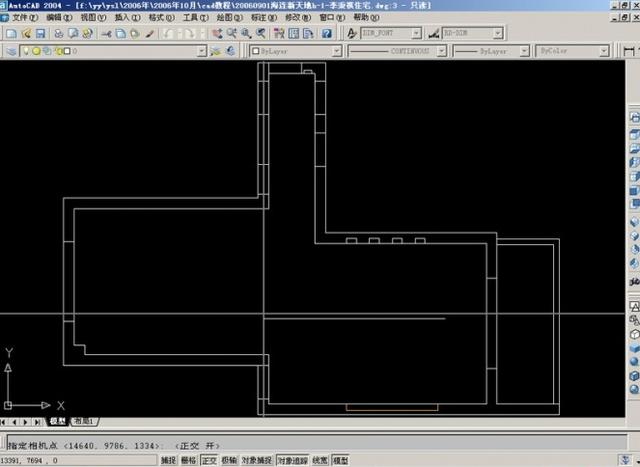Select the Zoom Window icon
The width and height of the screenshot is (640, 467).
pyautogui.click(x=246, y=33)
